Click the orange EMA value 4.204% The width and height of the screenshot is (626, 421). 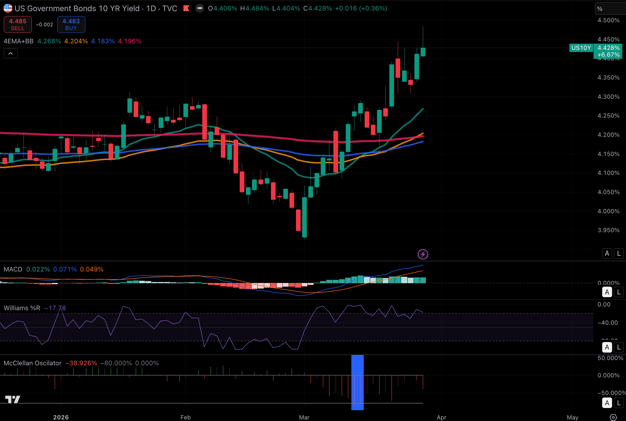76,41
